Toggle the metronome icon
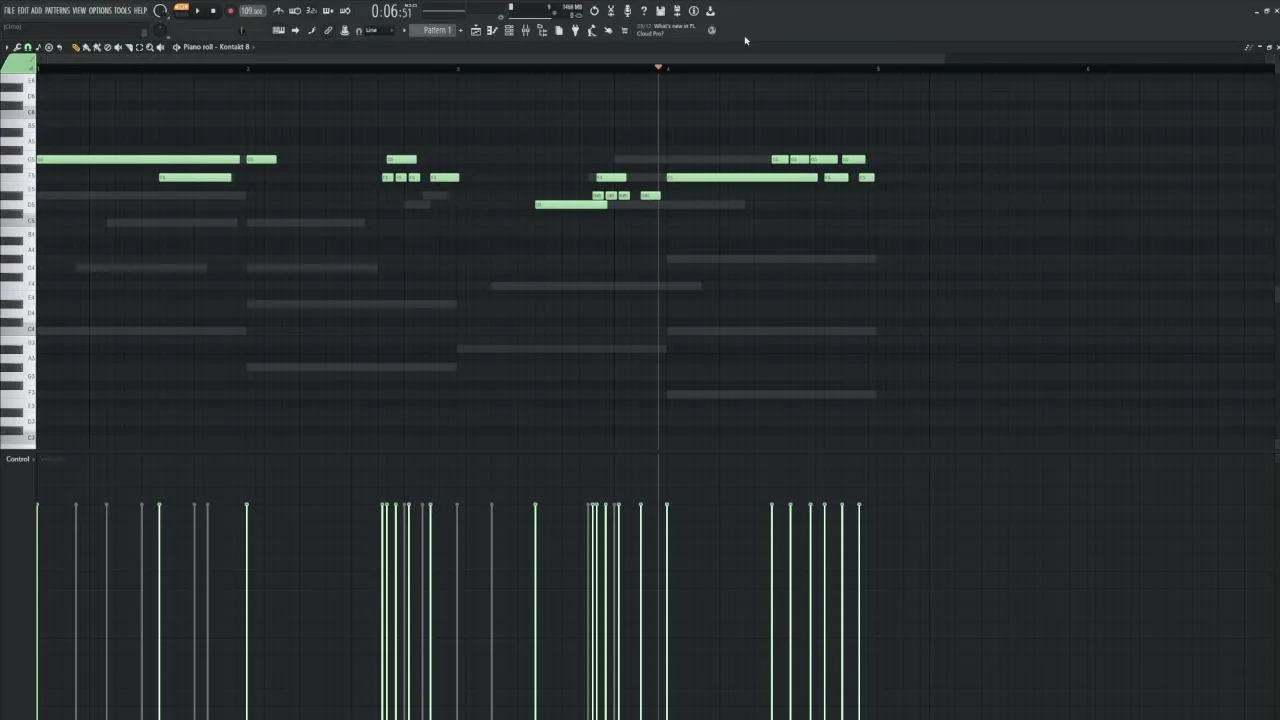 tap(279, 11)
